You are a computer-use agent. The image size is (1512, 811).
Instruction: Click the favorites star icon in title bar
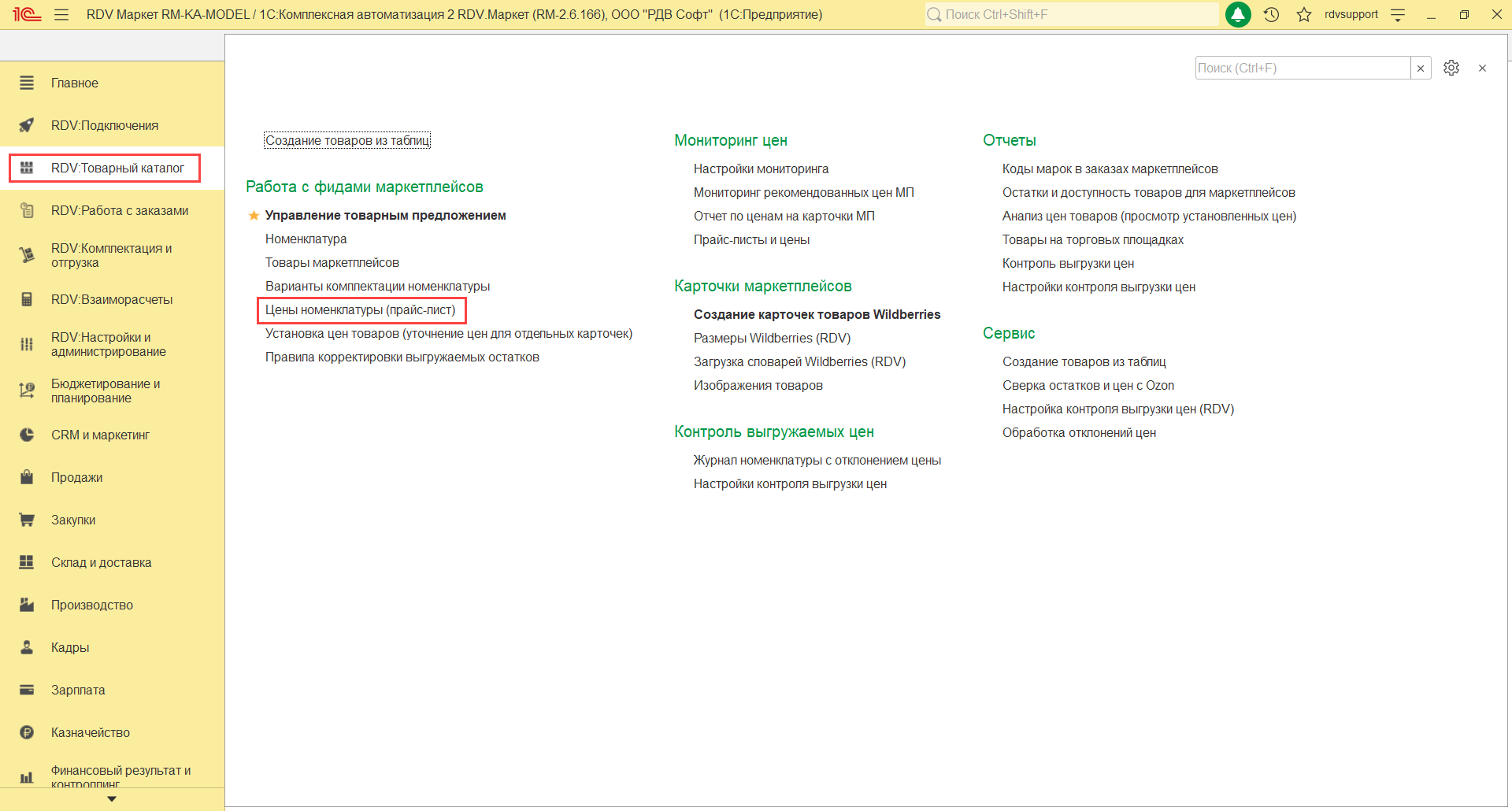click(x=1304, y=14)
